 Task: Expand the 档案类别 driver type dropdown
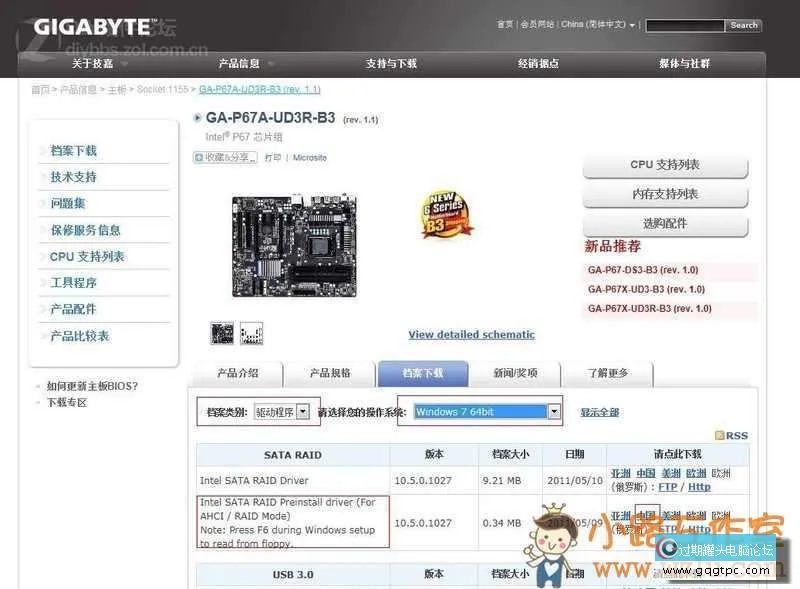(x=303, y=411)
